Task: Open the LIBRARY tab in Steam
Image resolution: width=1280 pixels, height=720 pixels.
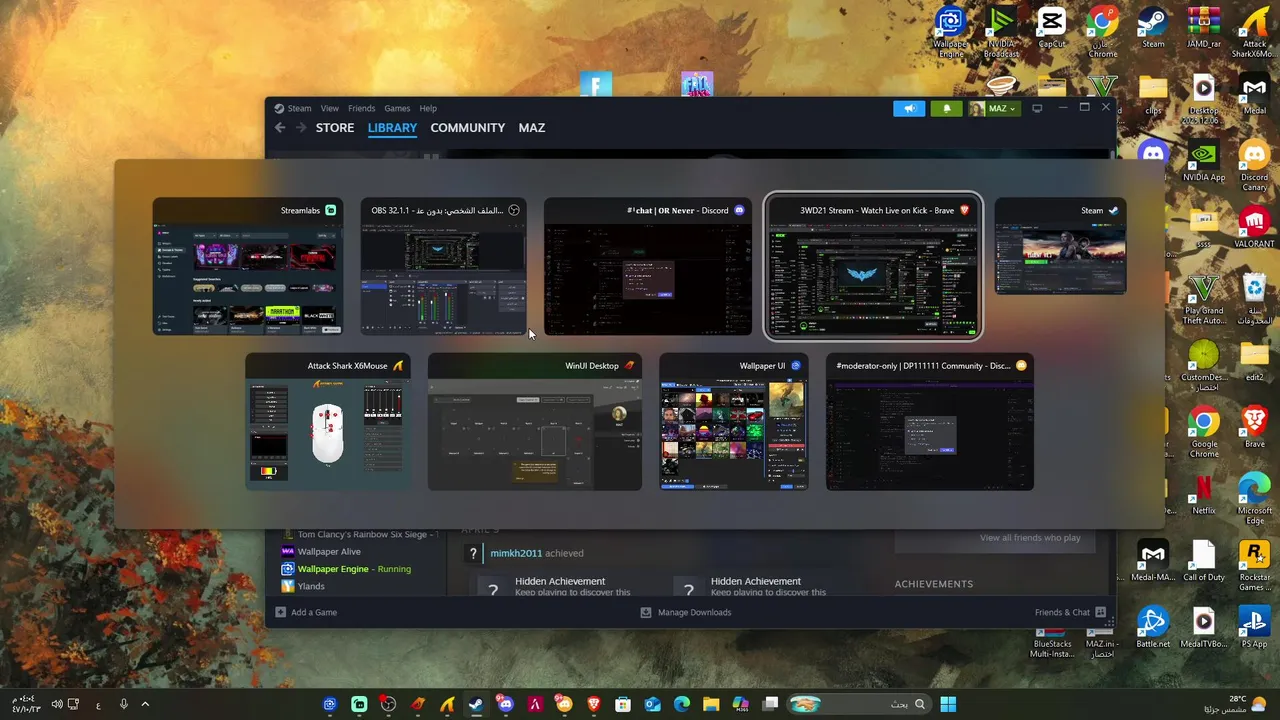Action: [x=392, y=128]
